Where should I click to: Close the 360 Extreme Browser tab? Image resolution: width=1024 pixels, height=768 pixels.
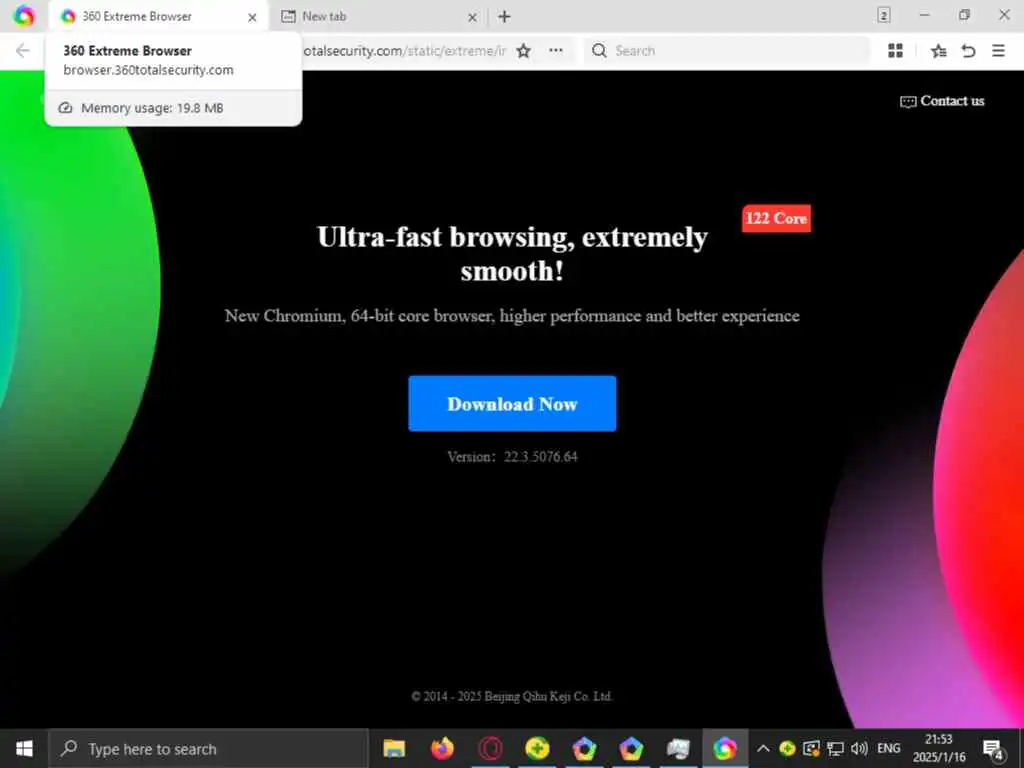[252, 18]
